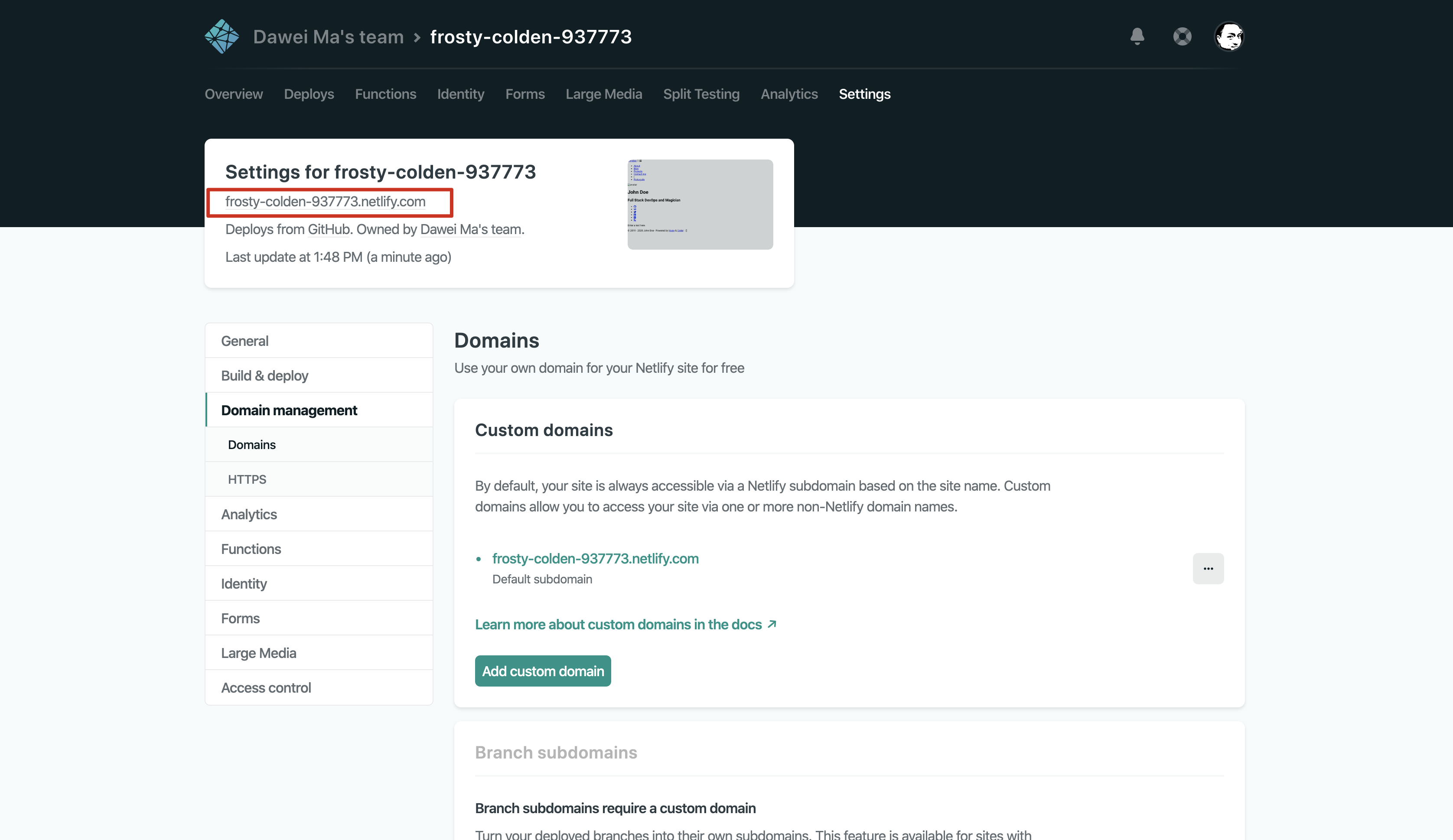Click the Netlify logo icon
Viewport: 1453px width, 840px height.
click(222, 36)
